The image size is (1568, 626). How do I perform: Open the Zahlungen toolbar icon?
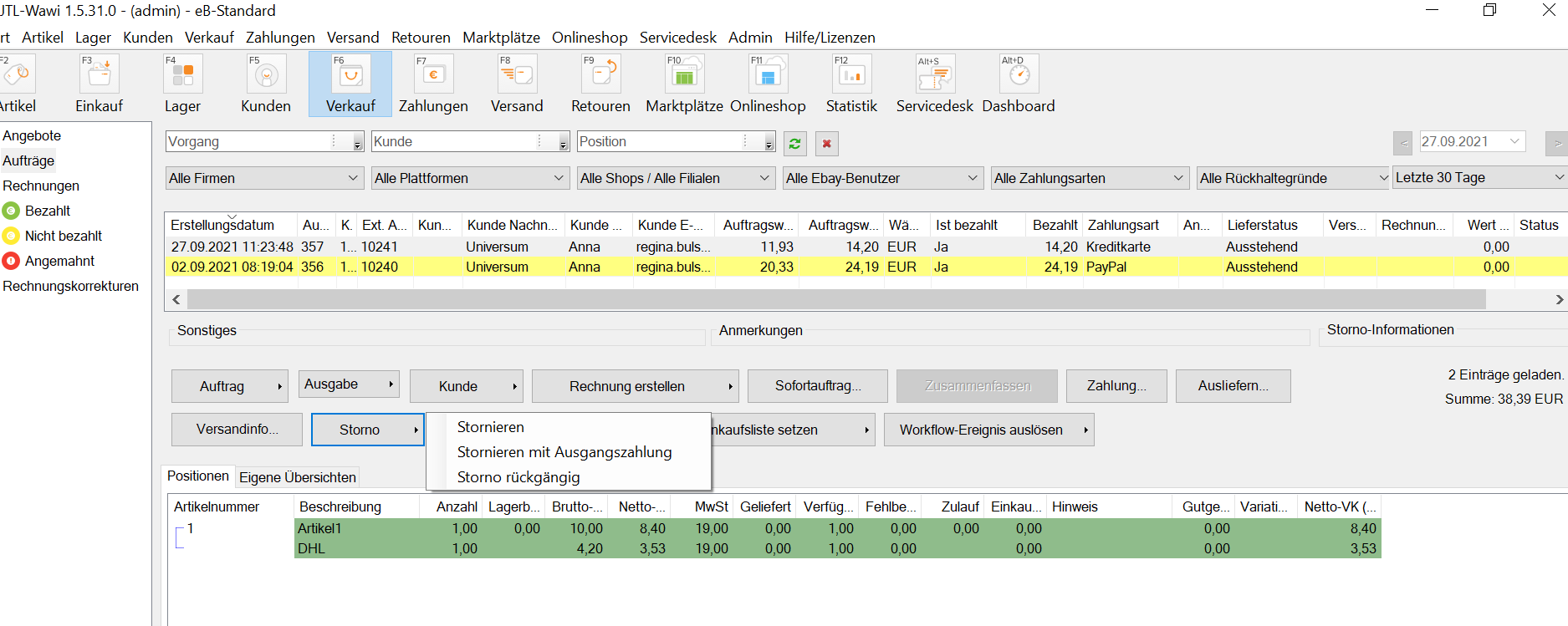pos(433,84)
